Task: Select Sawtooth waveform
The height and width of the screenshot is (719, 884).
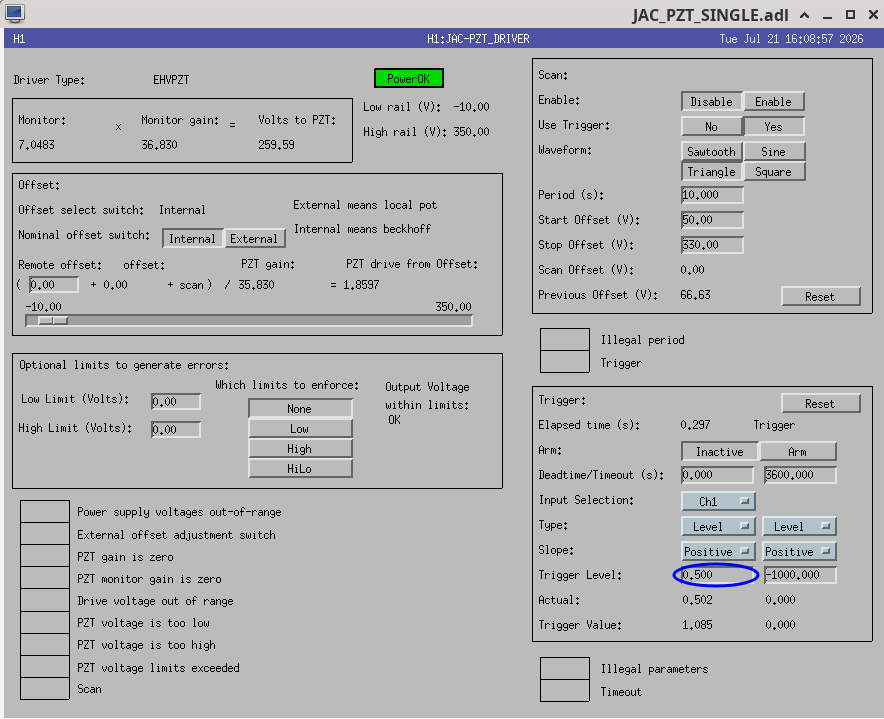Action: [x=711, y=152]
